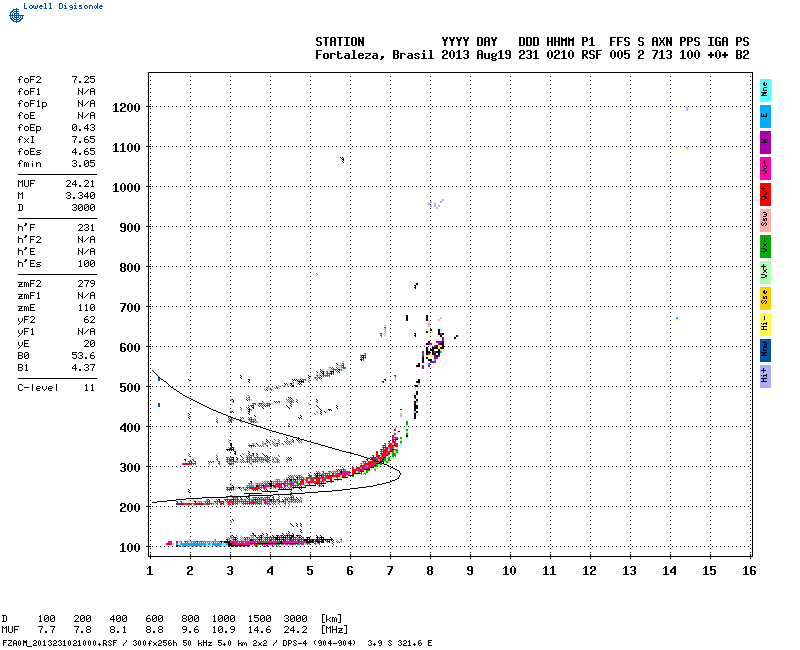
Task: Click the 16 MHz frequency axis label
Action: tap(749, 571)
